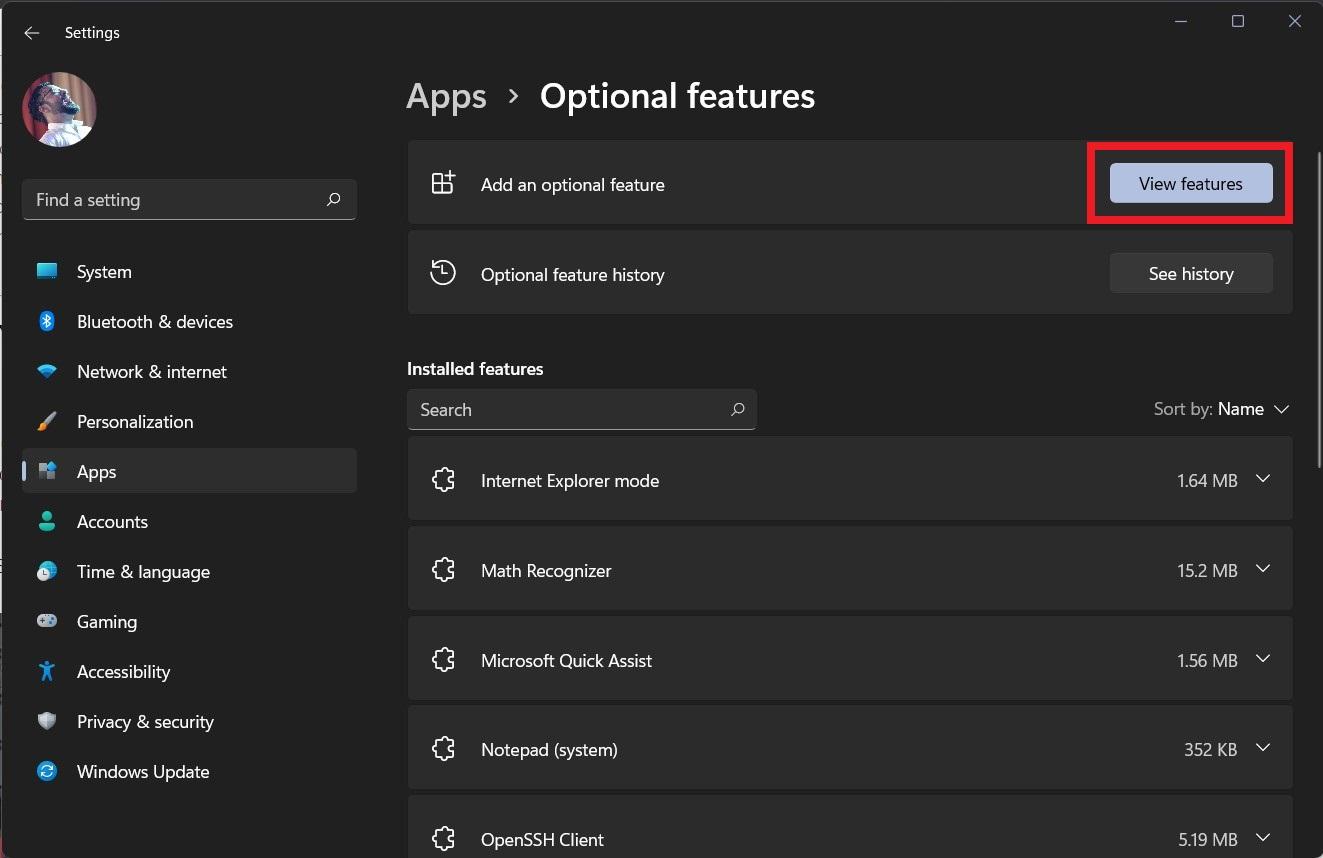Click the Windows Update sync icon
The width and height of the screenshot is (1323, 858).
pos(47,772)
